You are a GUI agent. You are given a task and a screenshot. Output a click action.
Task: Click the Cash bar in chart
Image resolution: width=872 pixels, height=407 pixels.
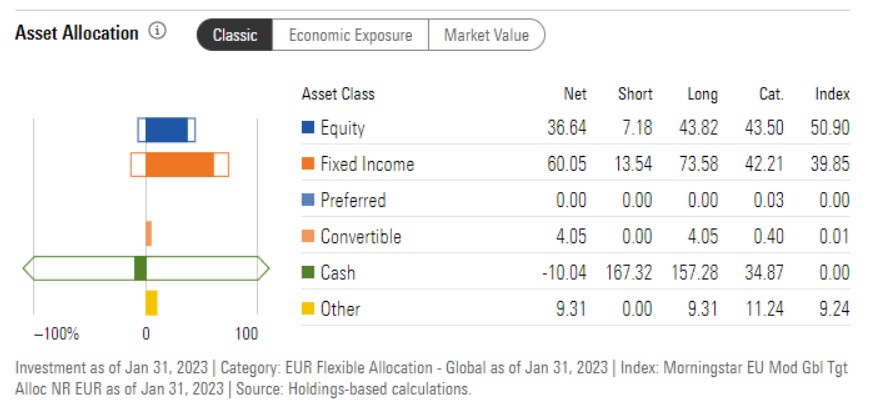click(140, 268)
